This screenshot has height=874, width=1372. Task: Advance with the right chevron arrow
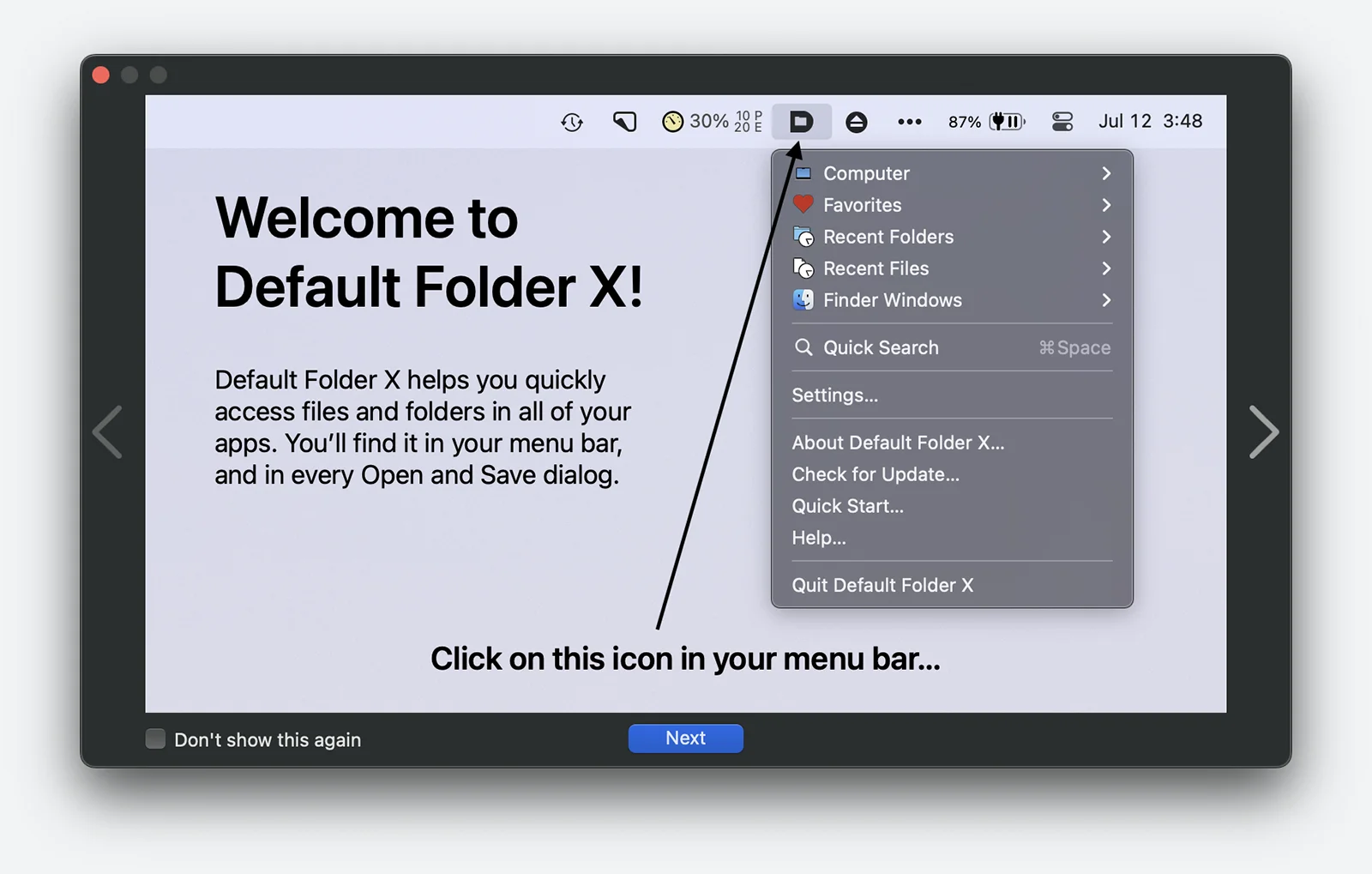click(1263, 431)
